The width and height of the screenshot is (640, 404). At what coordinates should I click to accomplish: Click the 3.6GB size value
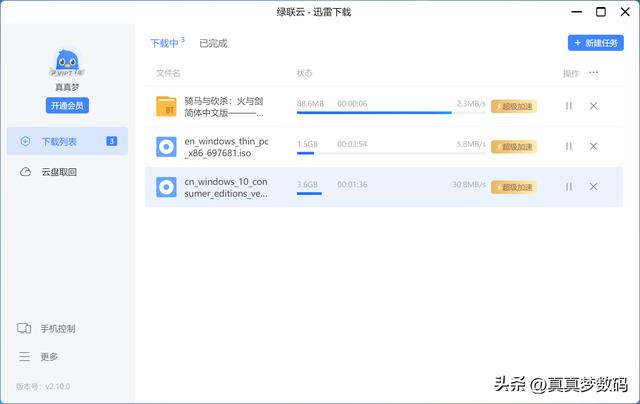(x=307, y=184)
